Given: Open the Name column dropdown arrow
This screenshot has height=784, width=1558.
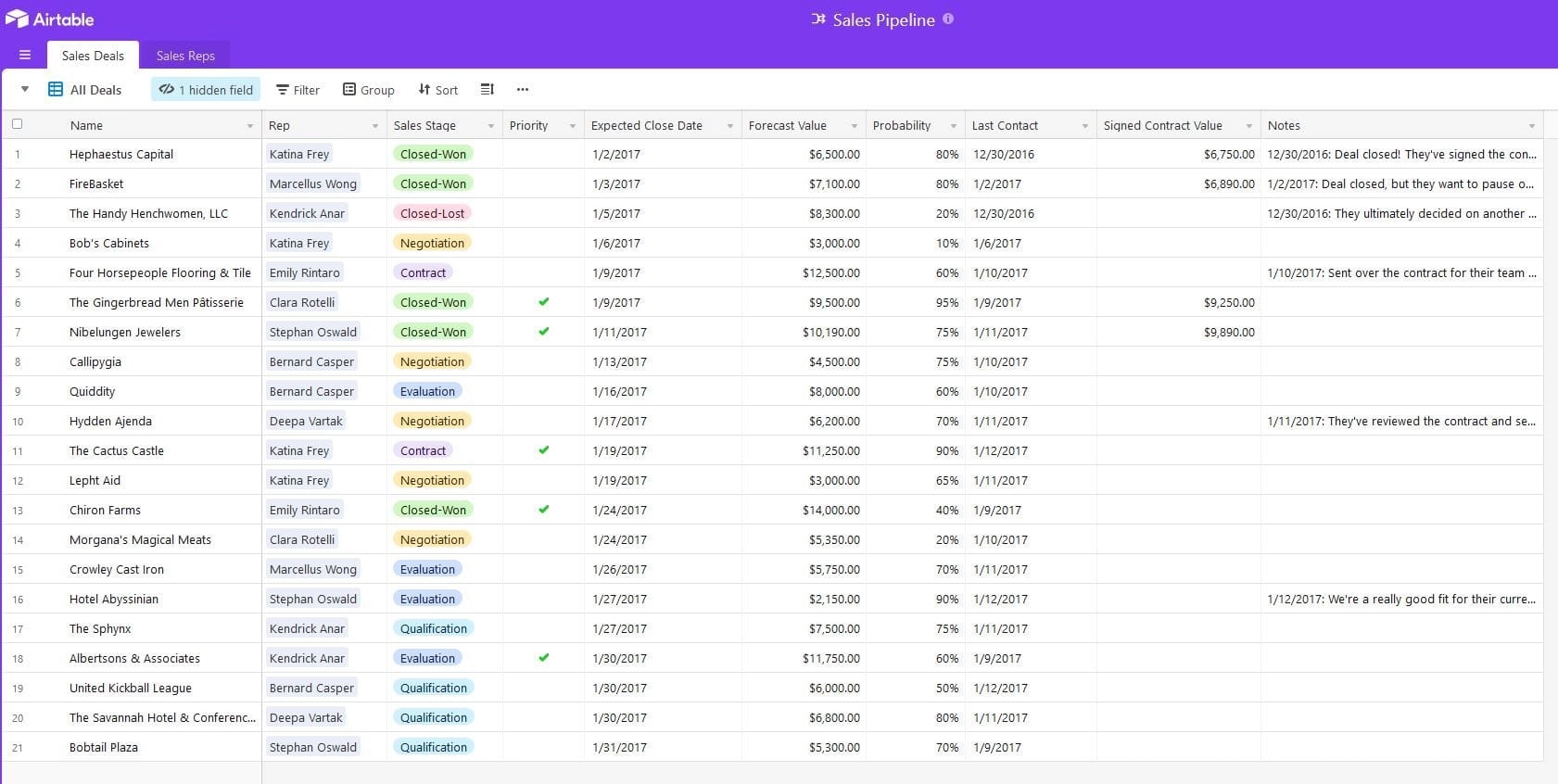Looking at the screenshot, I should 250,126.
